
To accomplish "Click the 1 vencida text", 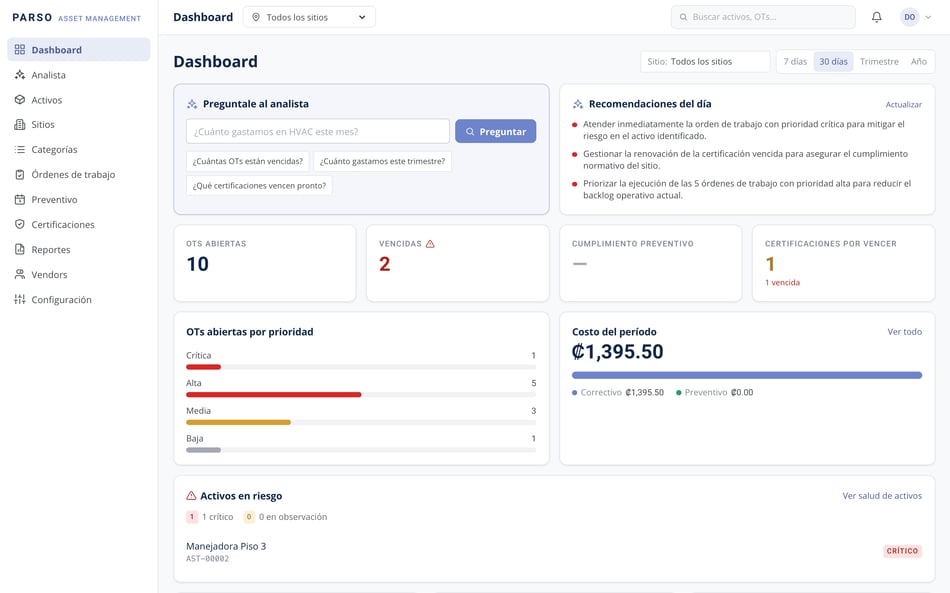I will [x=782, y=282].
